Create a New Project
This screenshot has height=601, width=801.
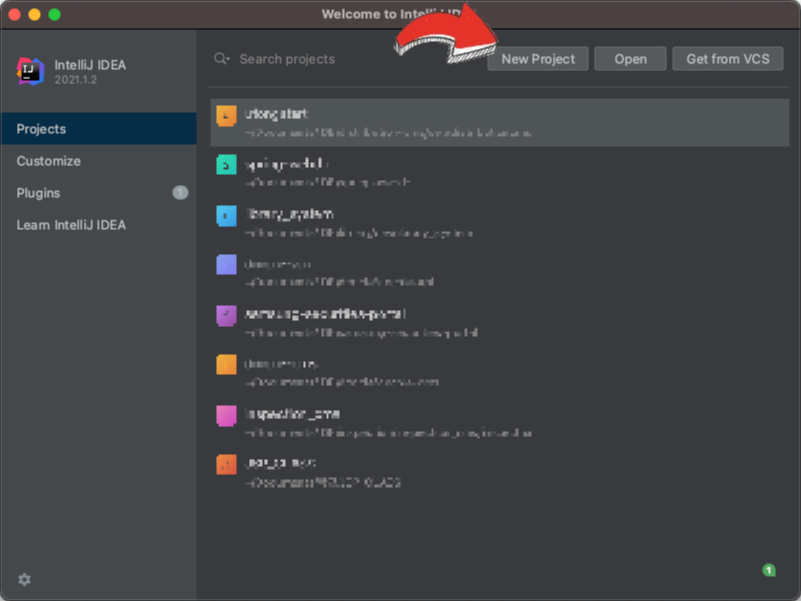point(538,59)
